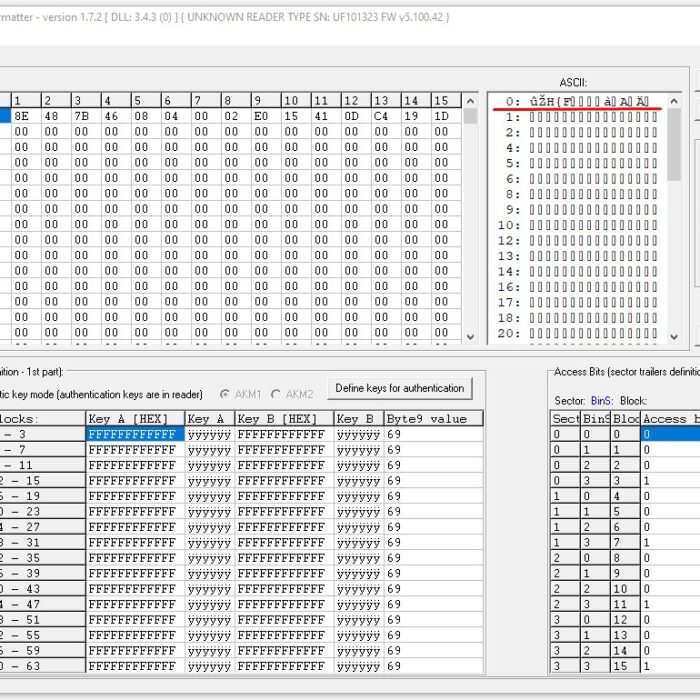Click ASCII line labeled 20:
The image size is (700, 700).
click(577, 333)
